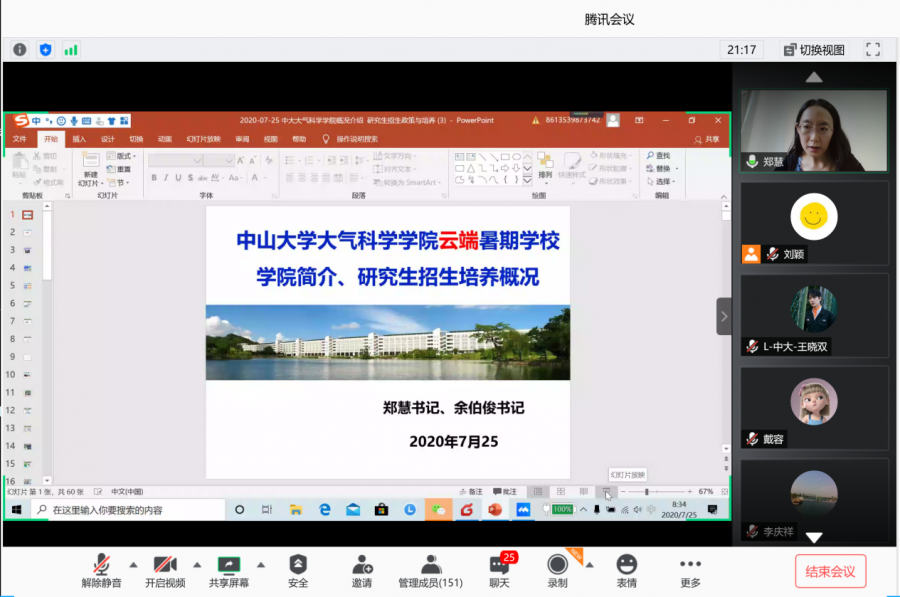Turn on the camera with 开启视频
This screenshot has height=597, width=900.
(165, 571)
